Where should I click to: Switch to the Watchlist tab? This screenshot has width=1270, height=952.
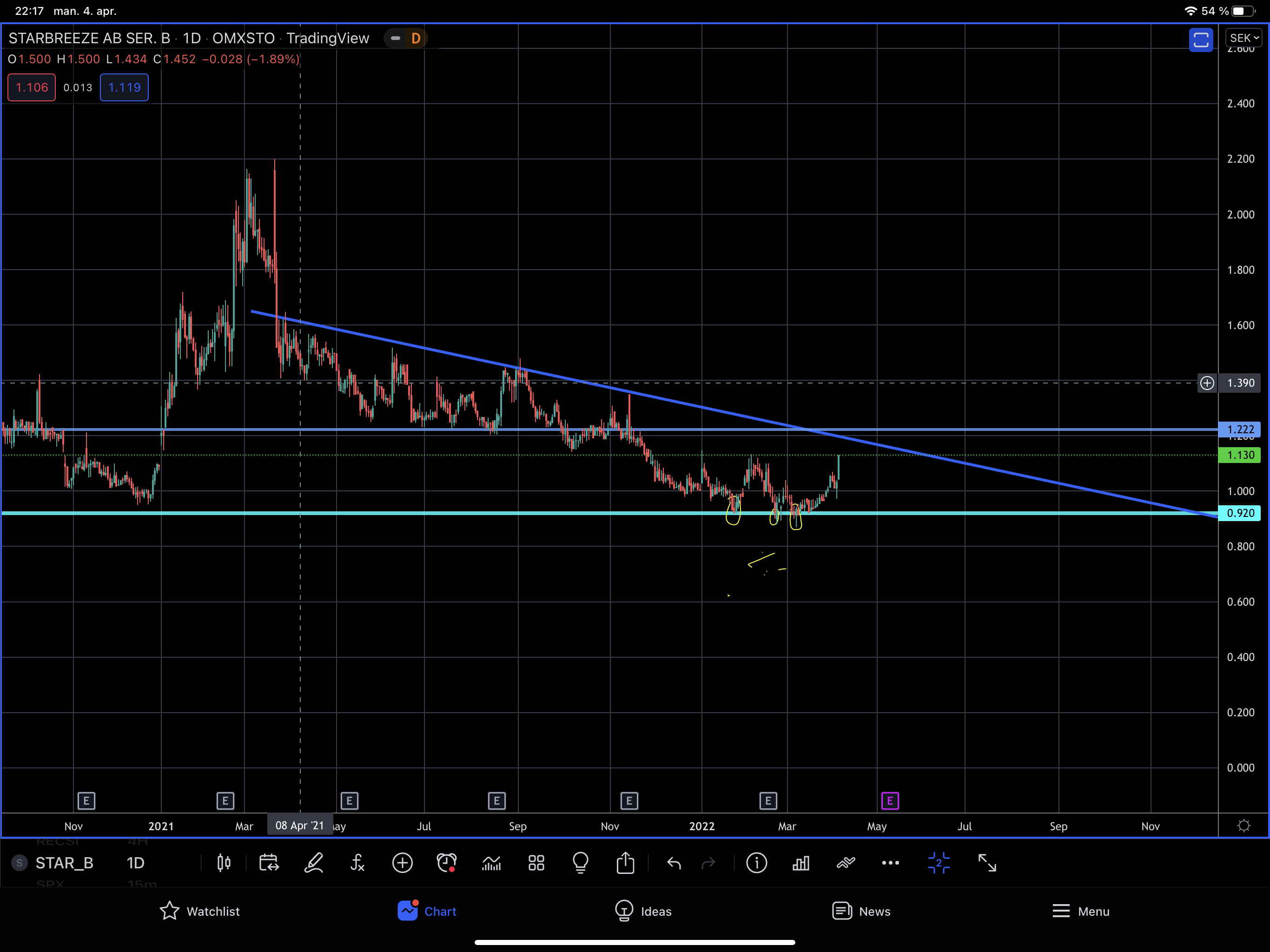point(199,911)
